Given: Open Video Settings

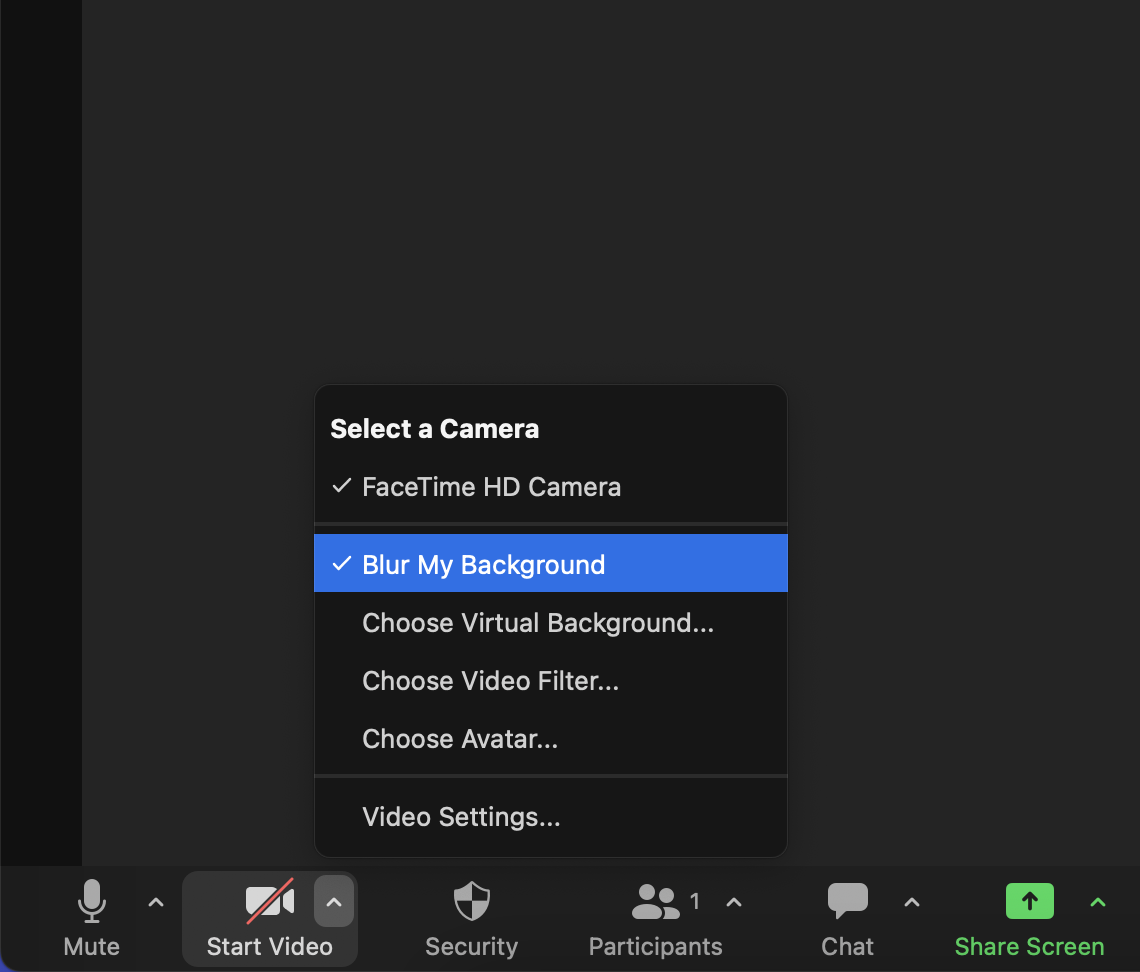Looking at the screenshot, I should (461, 816).
